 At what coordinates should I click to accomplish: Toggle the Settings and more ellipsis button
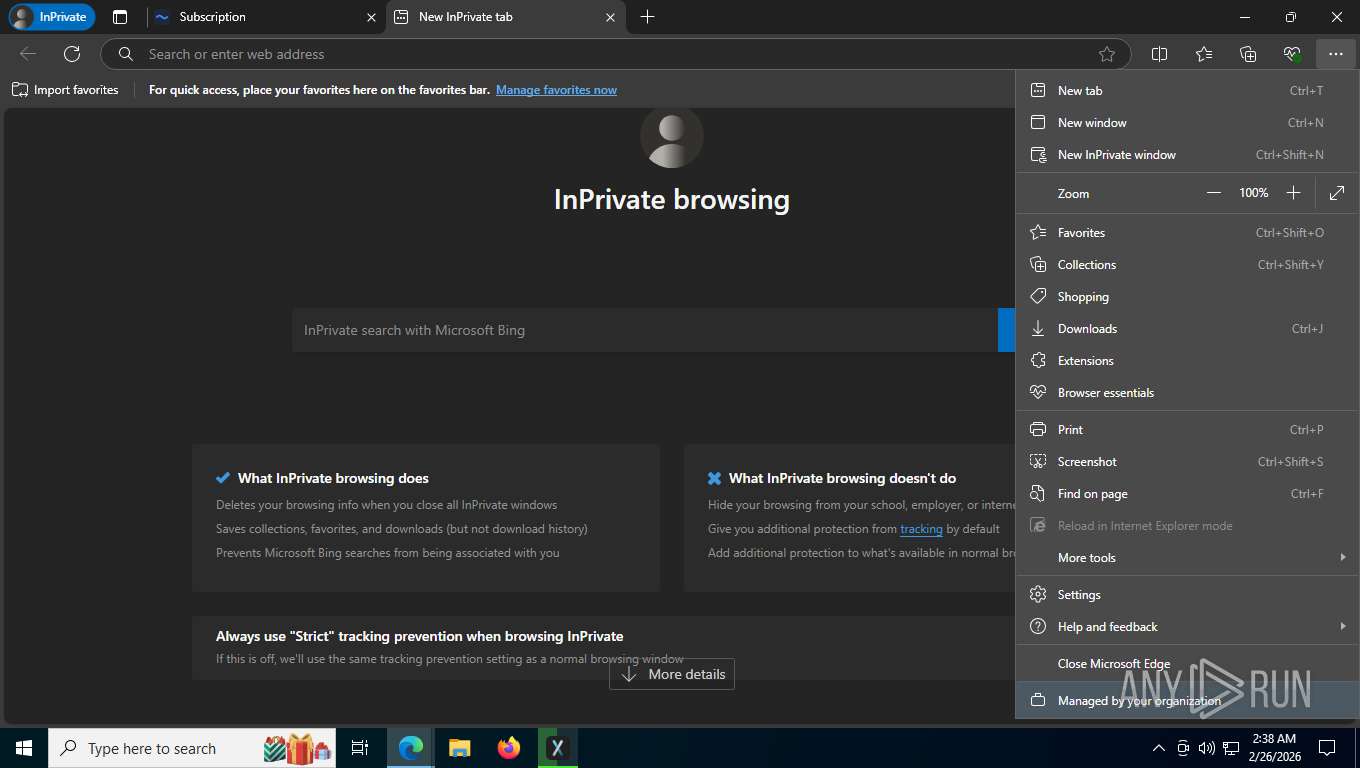[x=1336, y=54]
